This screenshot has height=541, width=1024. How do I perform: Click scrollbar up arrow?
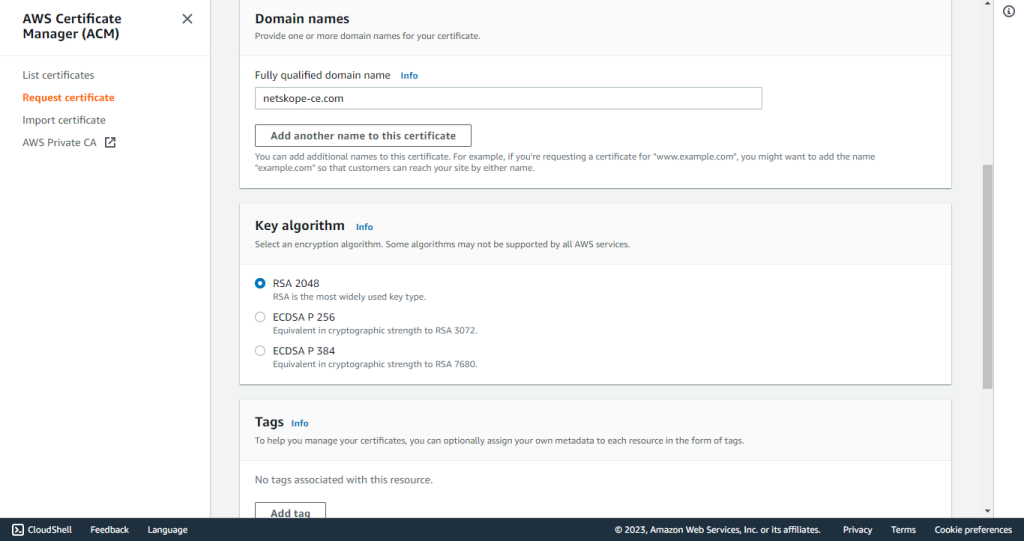pos(987,4)
